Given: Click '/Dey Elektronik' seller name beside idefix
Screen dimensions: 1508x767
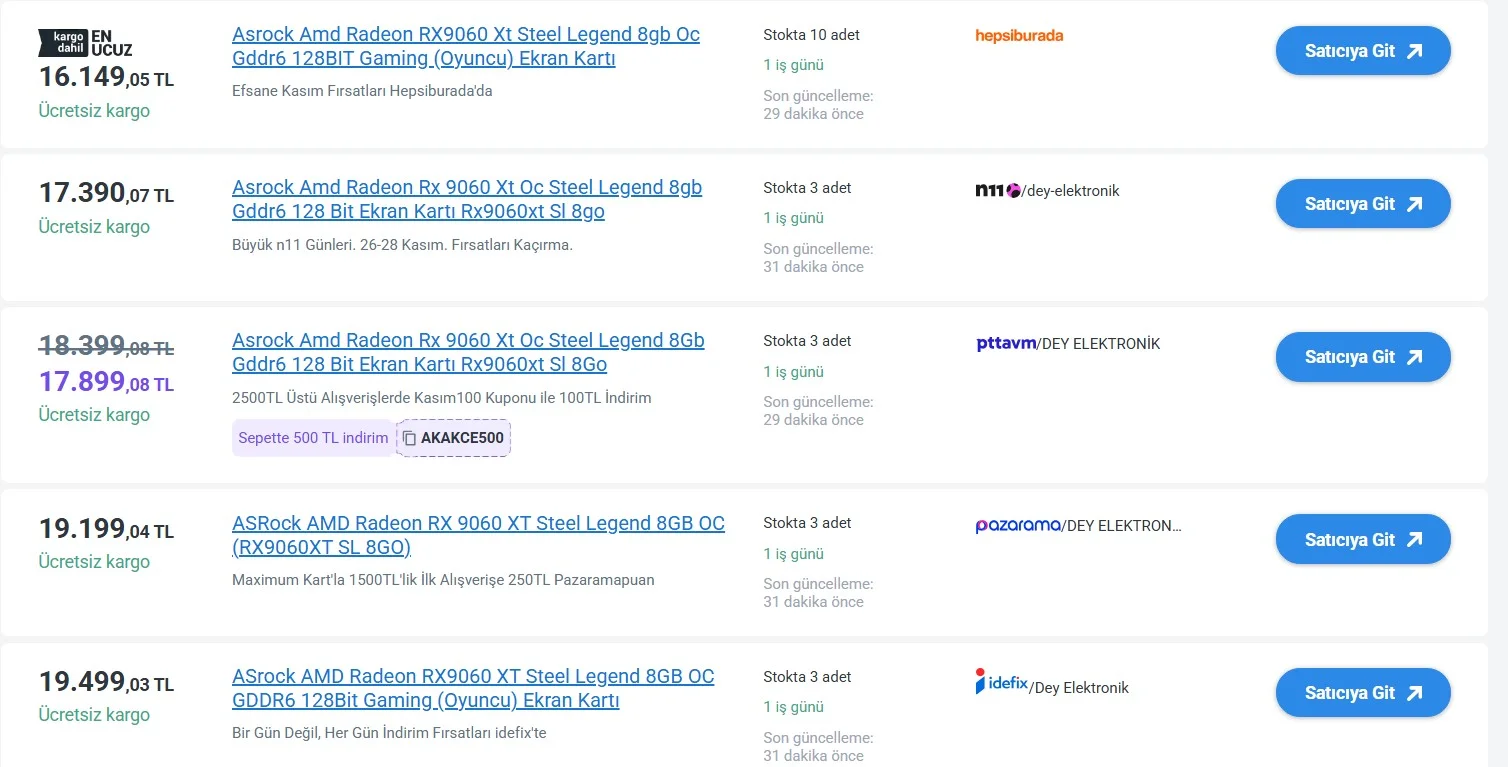Looking at the screenshot, I should click(x=1079, y=688).
